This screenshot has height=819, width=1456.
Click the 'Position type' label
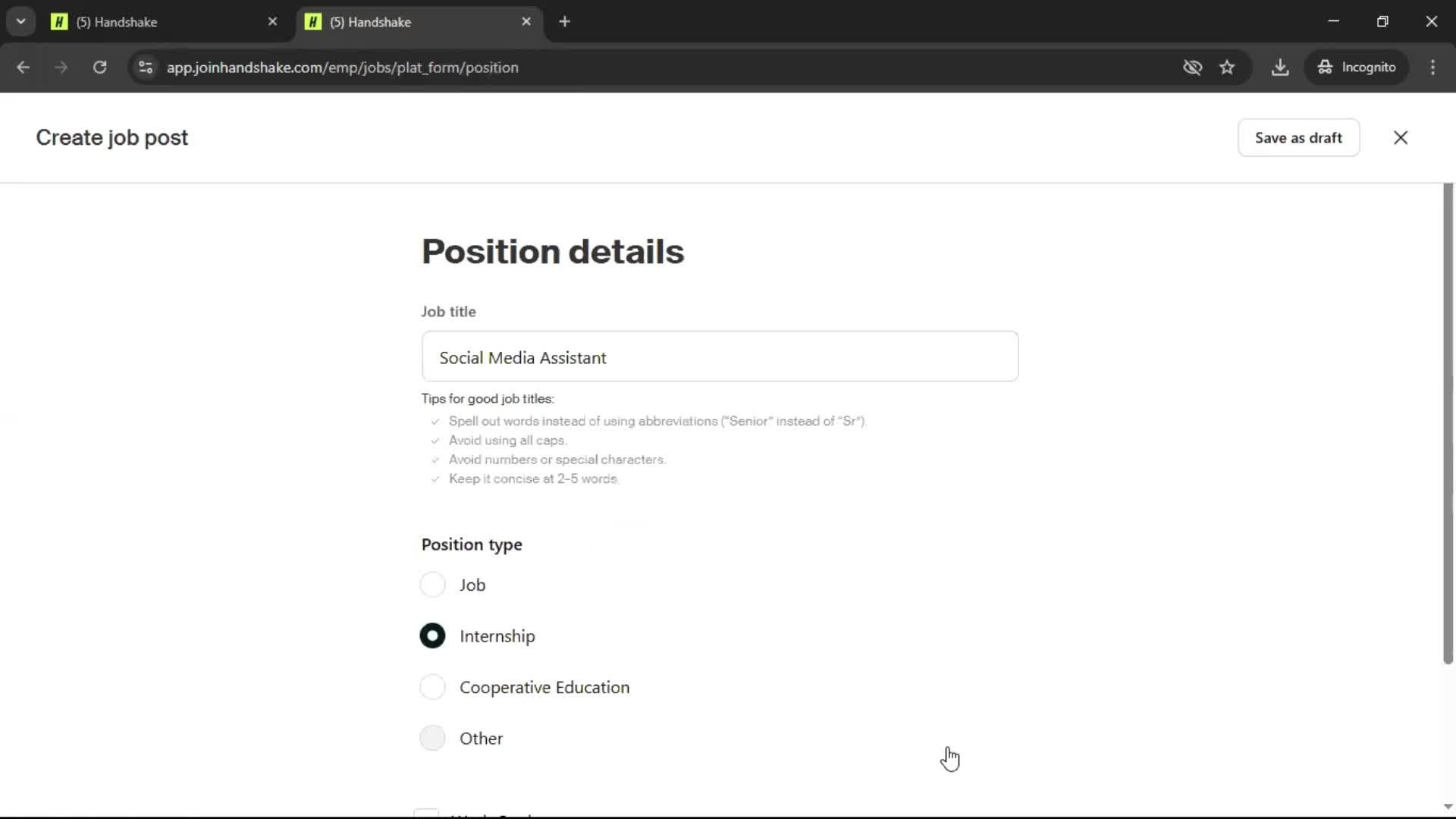pos(472,544)
